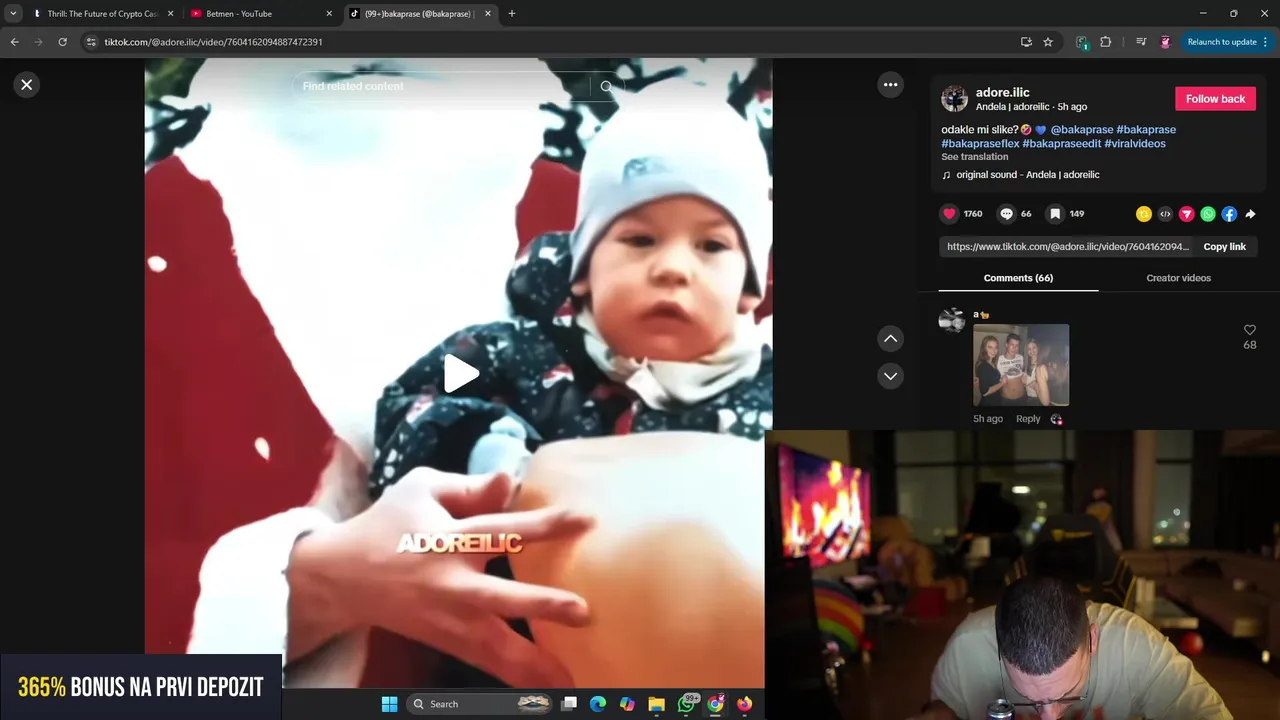Open adore.ilic profile name
The height and width of the screenshot is (720, 1280).
coord(1002,93)
